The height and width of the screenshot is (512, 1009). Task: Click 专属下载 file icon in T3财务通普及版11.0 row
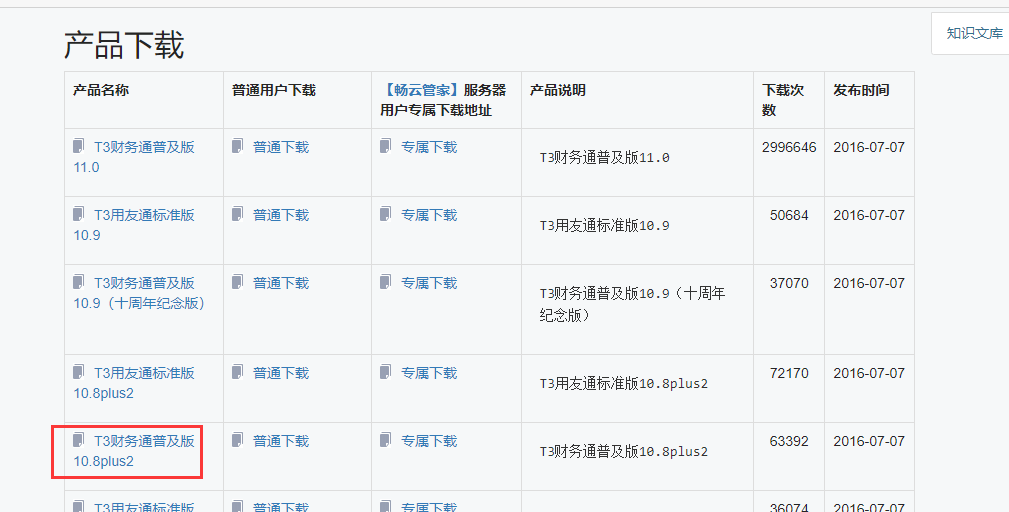click(385, 146)
